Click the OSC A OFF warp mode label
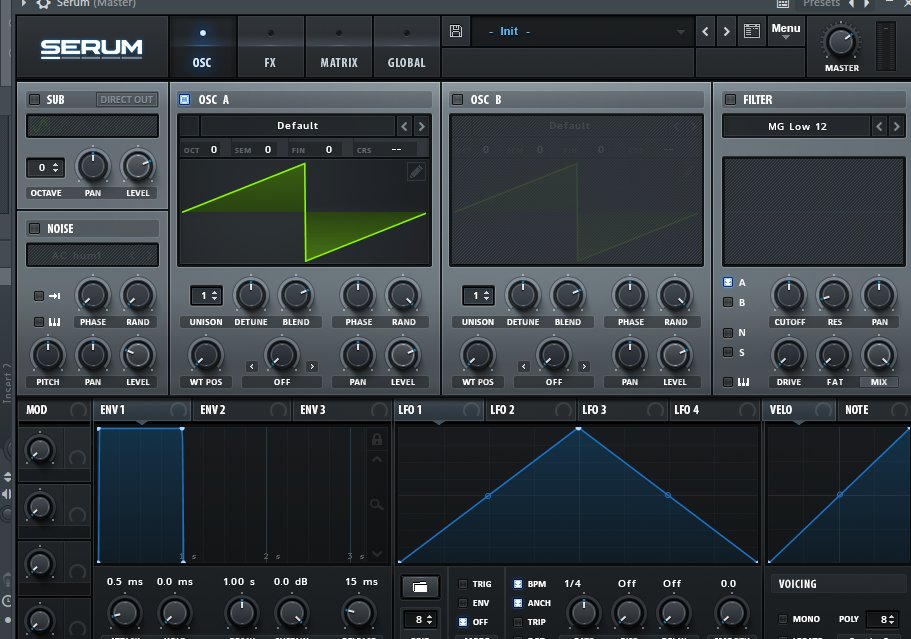 point(282,382)
